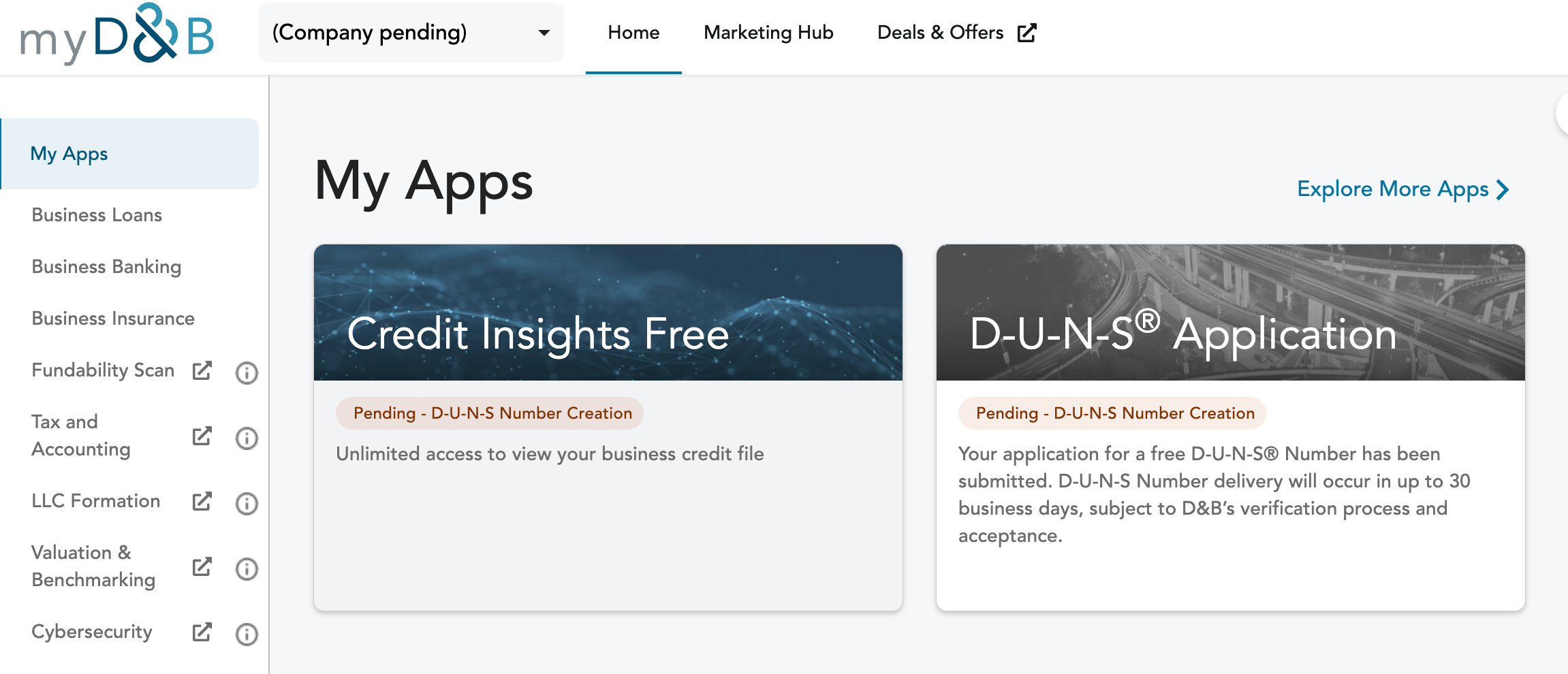Open Valuation & Benchmarking external link icon
Image resolution: width=1568 pixels, height=674 pixels.
pos(202,567)
